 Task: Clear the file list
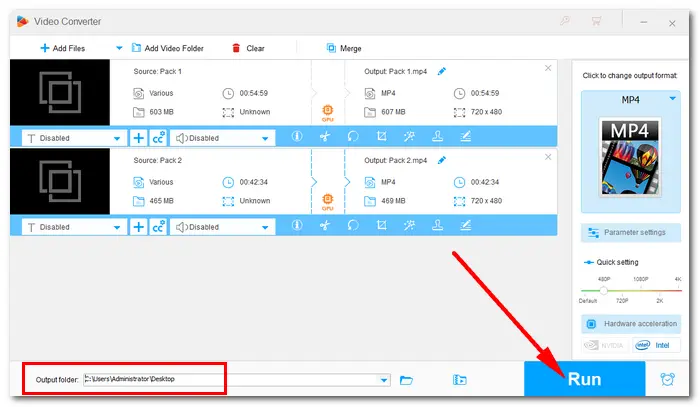[x=248, y=48]
